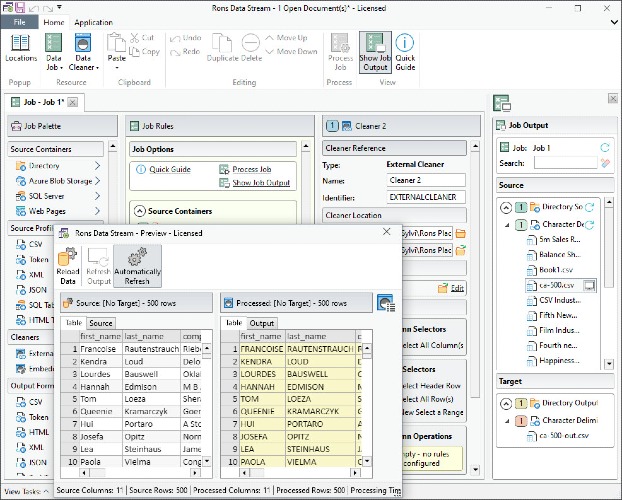Screen dimensions: 622x500
Task: Select the Job - Job 1 document tab
Action: click(x=43, y=102)
